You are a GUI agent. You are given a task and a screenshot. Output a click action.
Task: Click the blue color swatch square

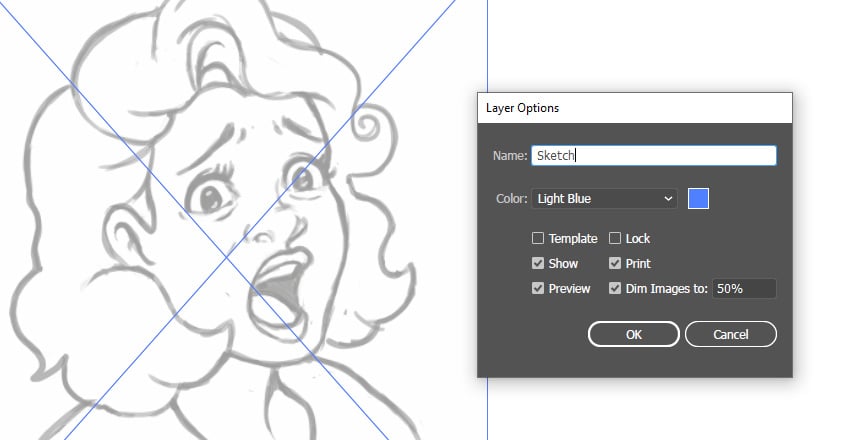(699, 198)
